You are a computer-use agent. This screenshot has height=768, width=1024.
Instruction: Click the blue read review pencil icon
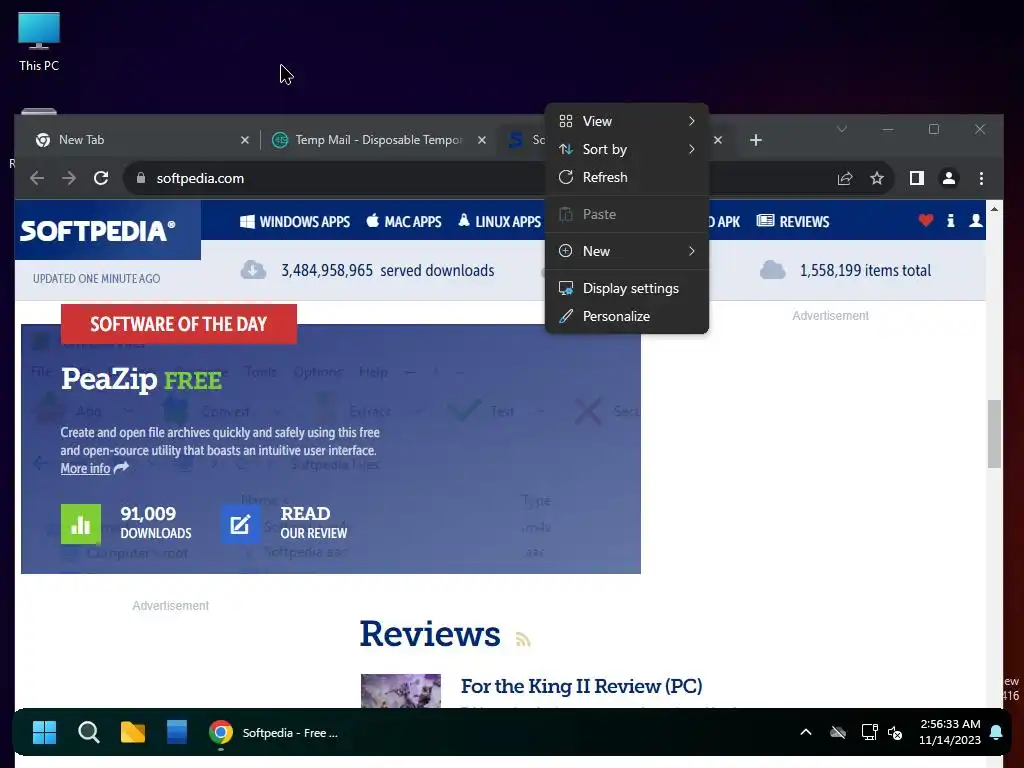click(x=240, y=524)
